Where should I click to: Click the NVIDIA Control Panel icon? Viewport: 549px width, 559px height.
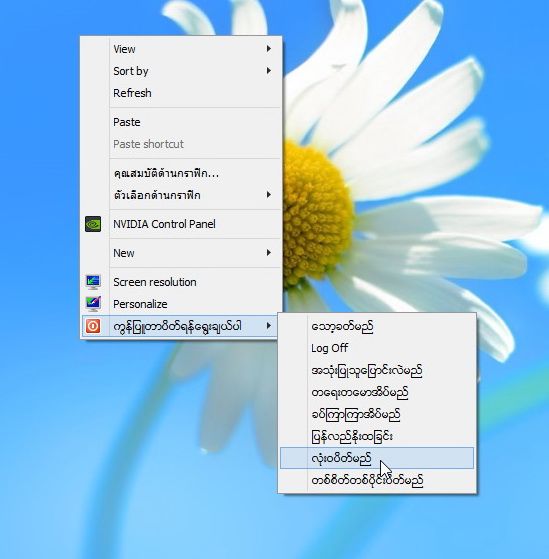tap(93, 224)
